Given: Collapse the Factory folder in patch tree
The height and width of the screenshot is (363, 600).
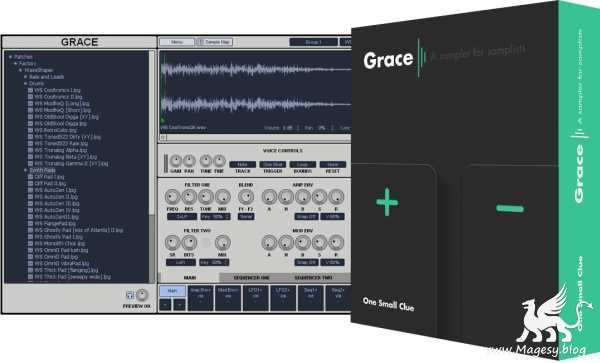Looking at the screenshot, I should point(16,63).
